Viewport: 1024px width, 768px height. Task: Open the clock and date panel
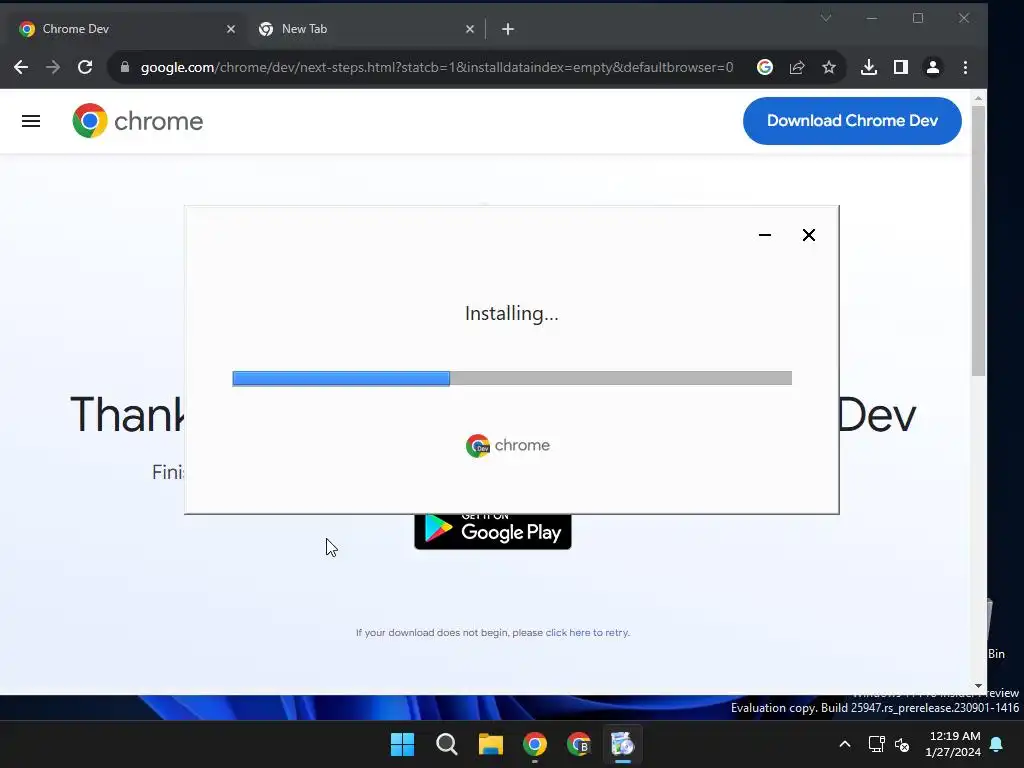click(x=953, y=744)
